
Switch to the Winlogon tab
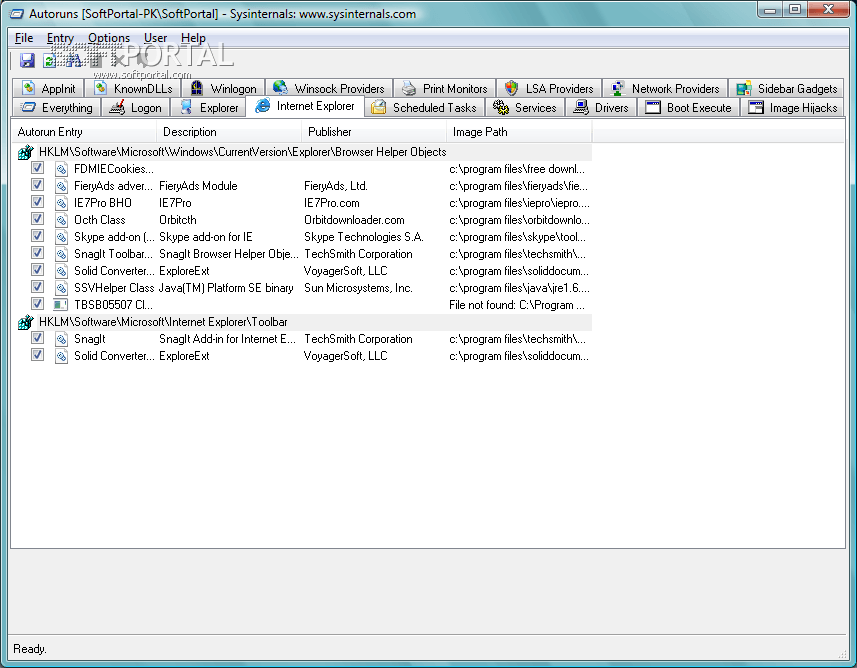224,89
